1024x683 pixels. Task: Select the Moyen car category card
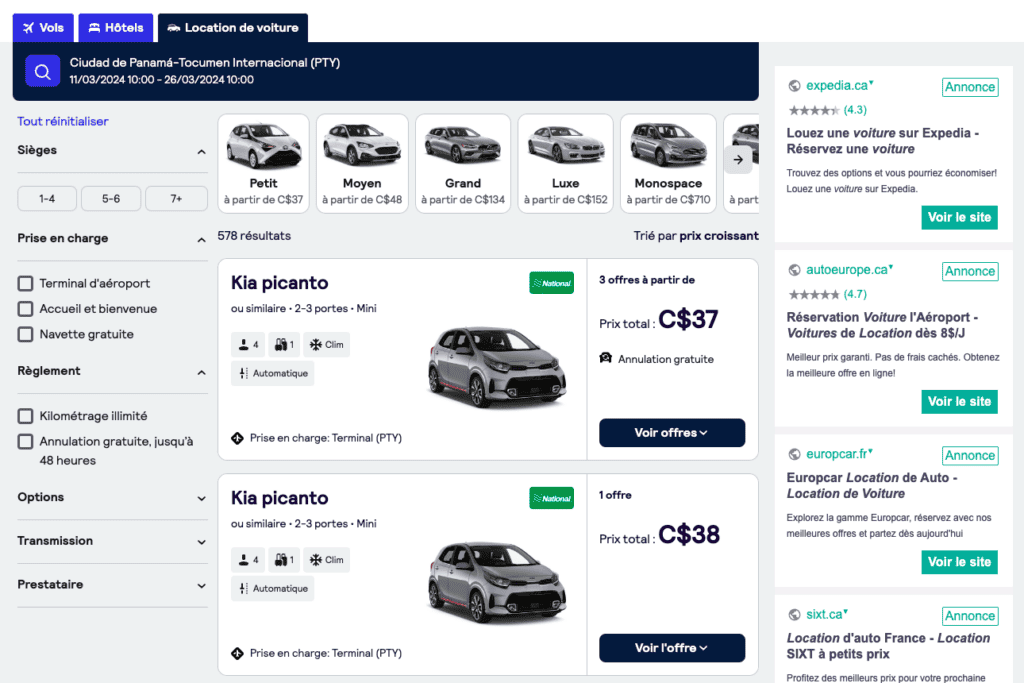[x=363, y=161]
